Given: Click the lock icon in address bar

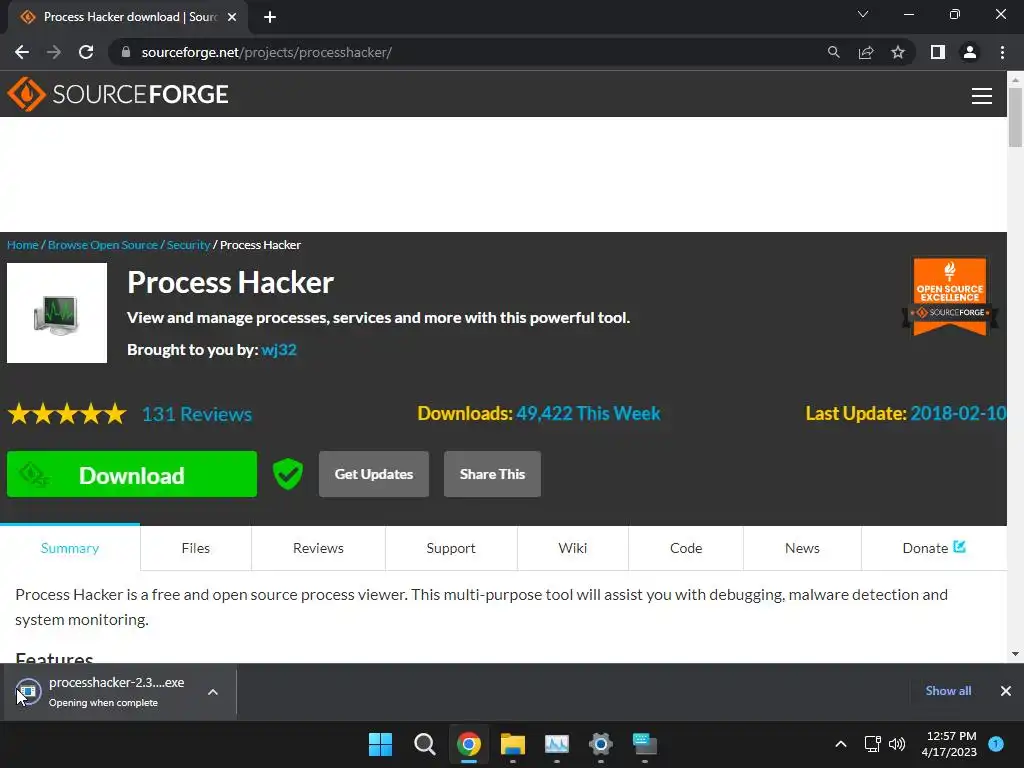Looking at the screenshot, I should point(126,52).
